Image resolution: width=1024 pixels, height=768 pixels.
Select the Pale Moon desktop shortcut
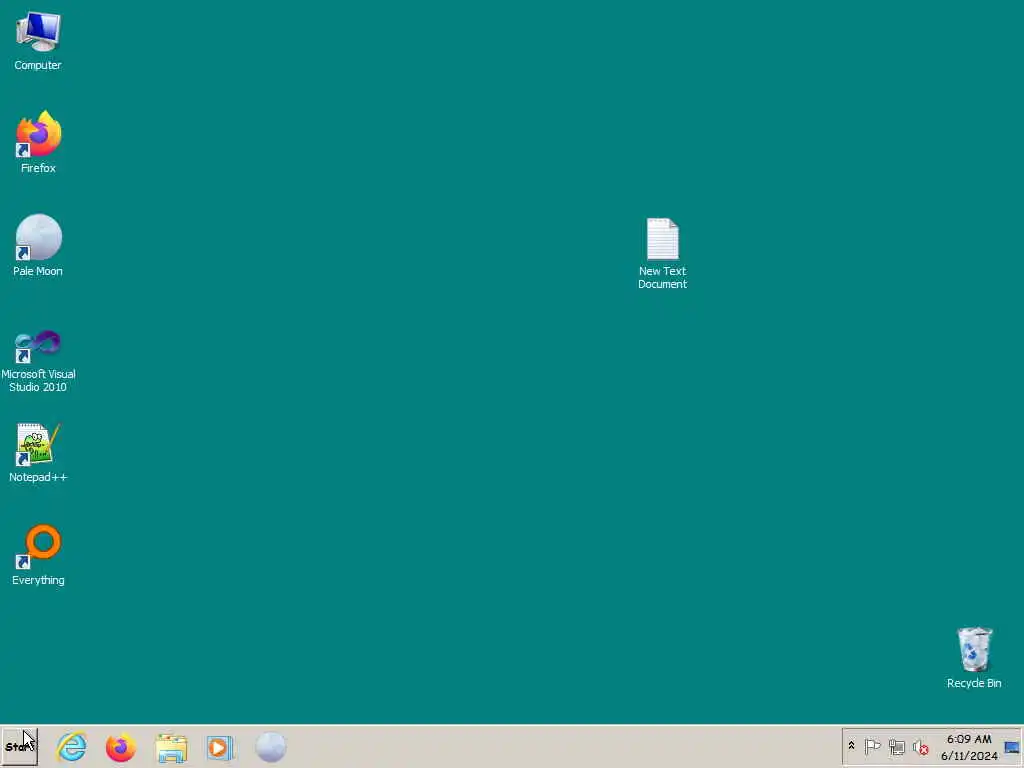click(x=38, y=246)
